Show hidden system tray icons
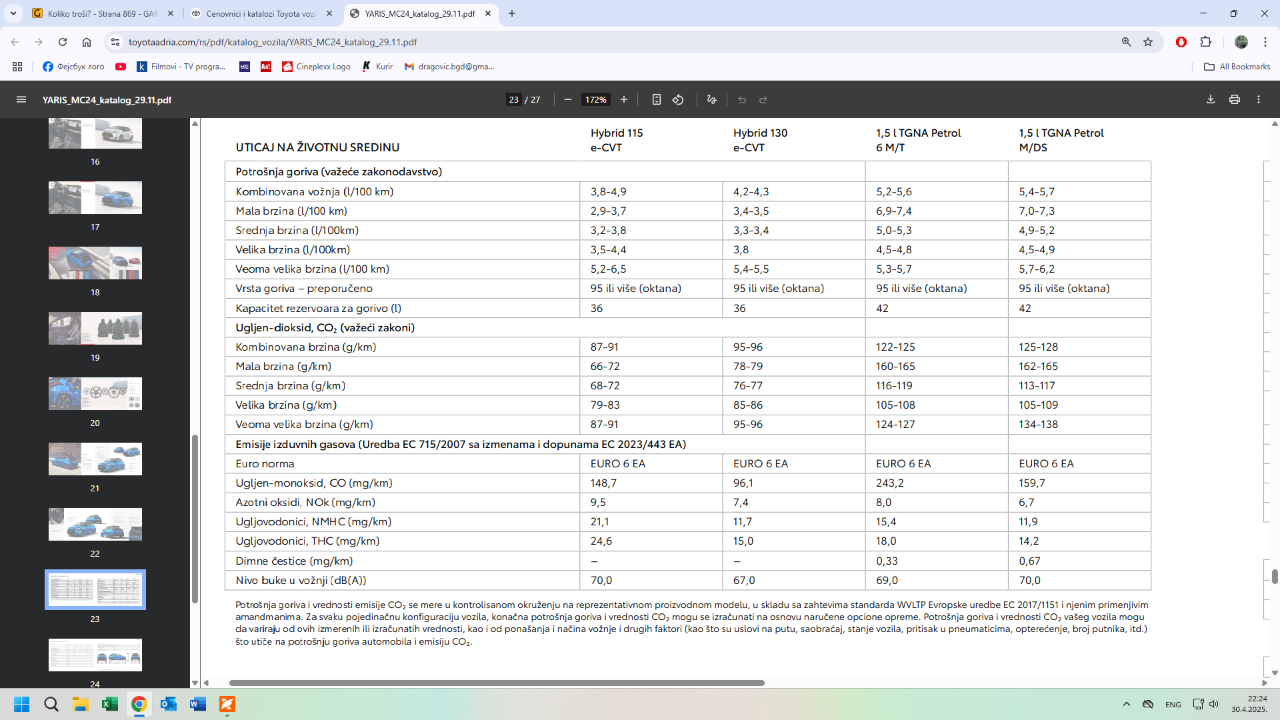Image resolution: width=1280 pixels, height=720 pixels. tap(1127, 704)
